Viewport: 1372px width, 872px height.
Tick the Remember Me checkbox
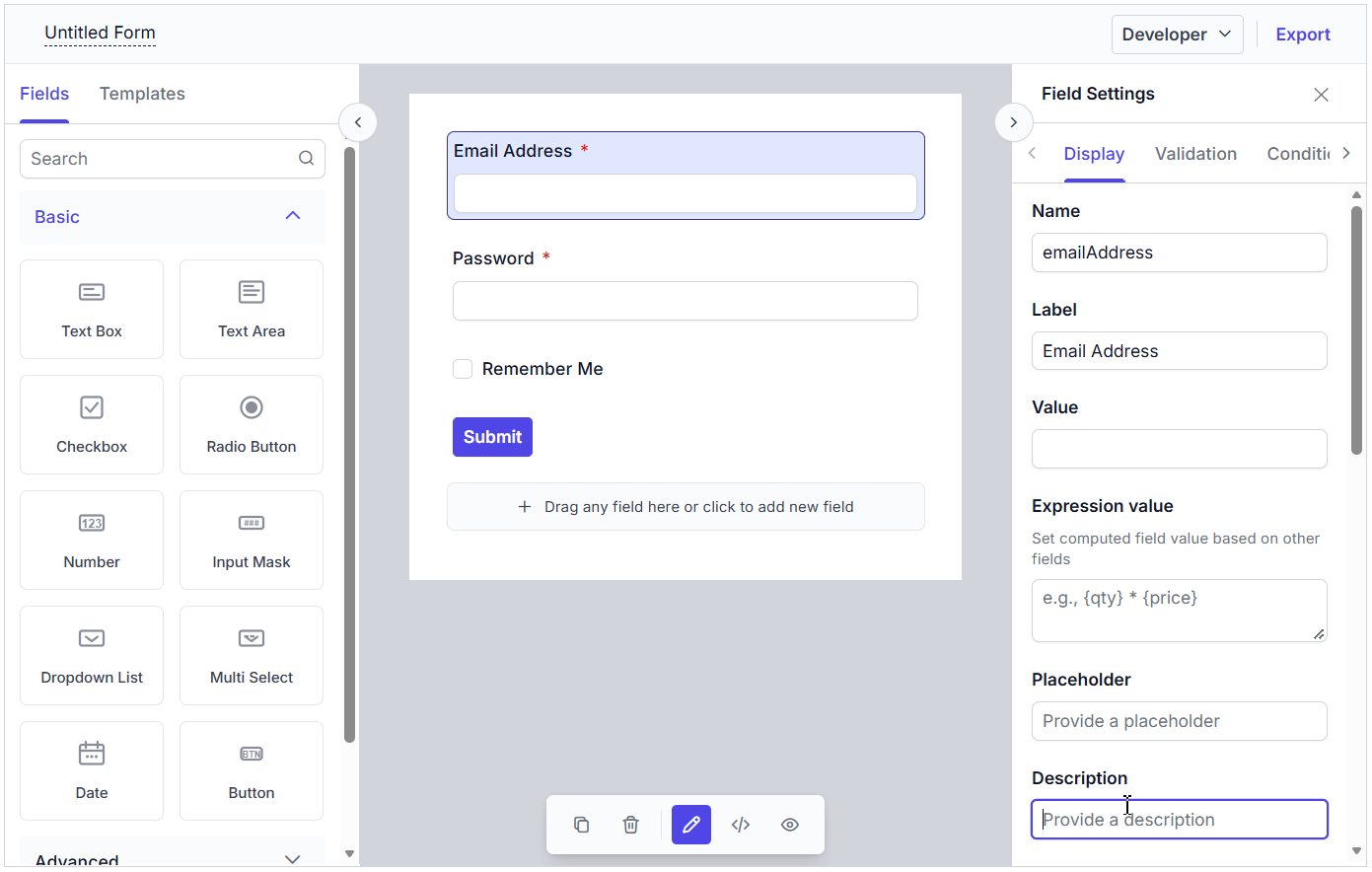[x=463, y=369]
